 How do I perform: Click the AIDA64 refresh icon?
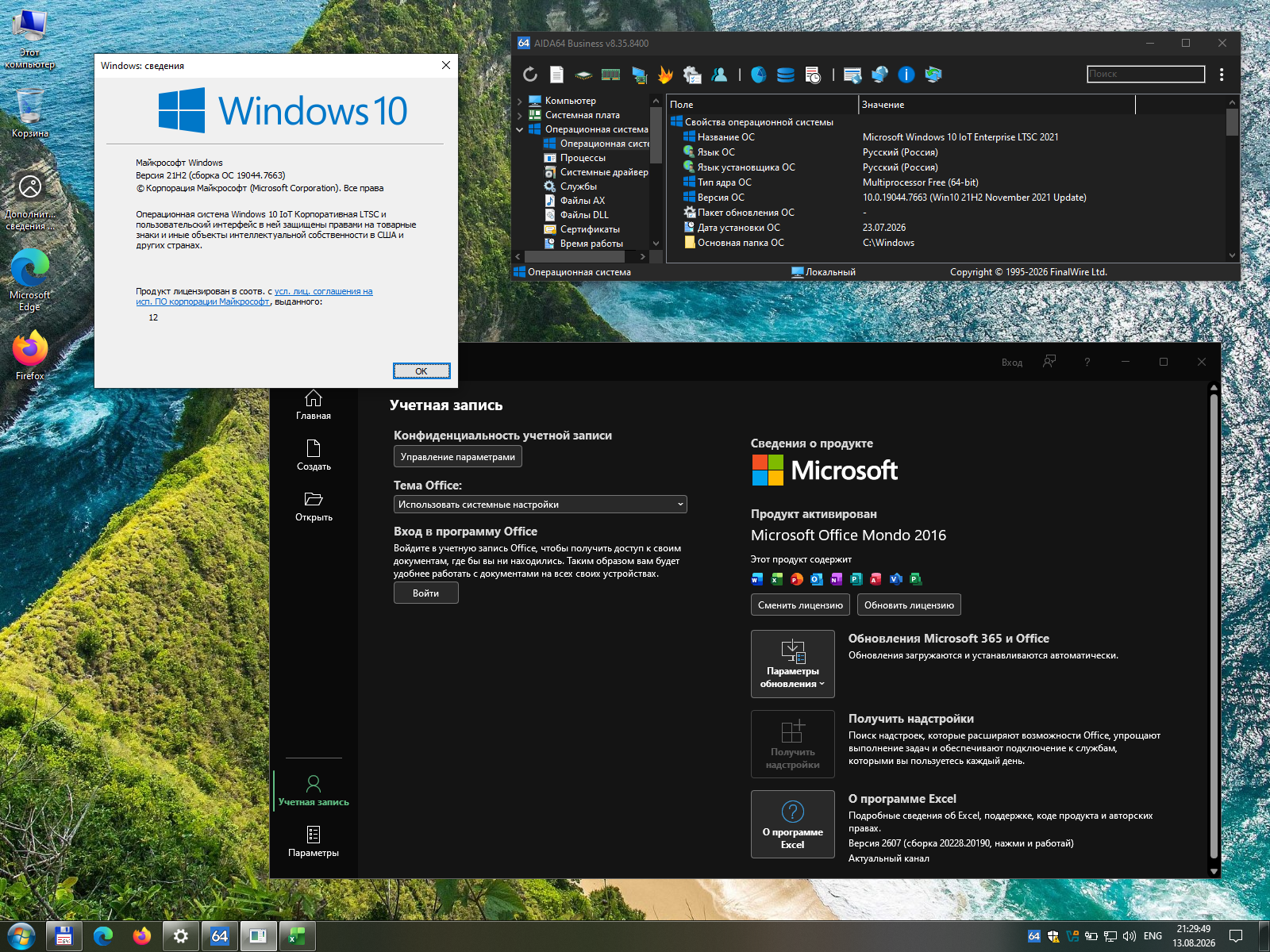[530, 75]
